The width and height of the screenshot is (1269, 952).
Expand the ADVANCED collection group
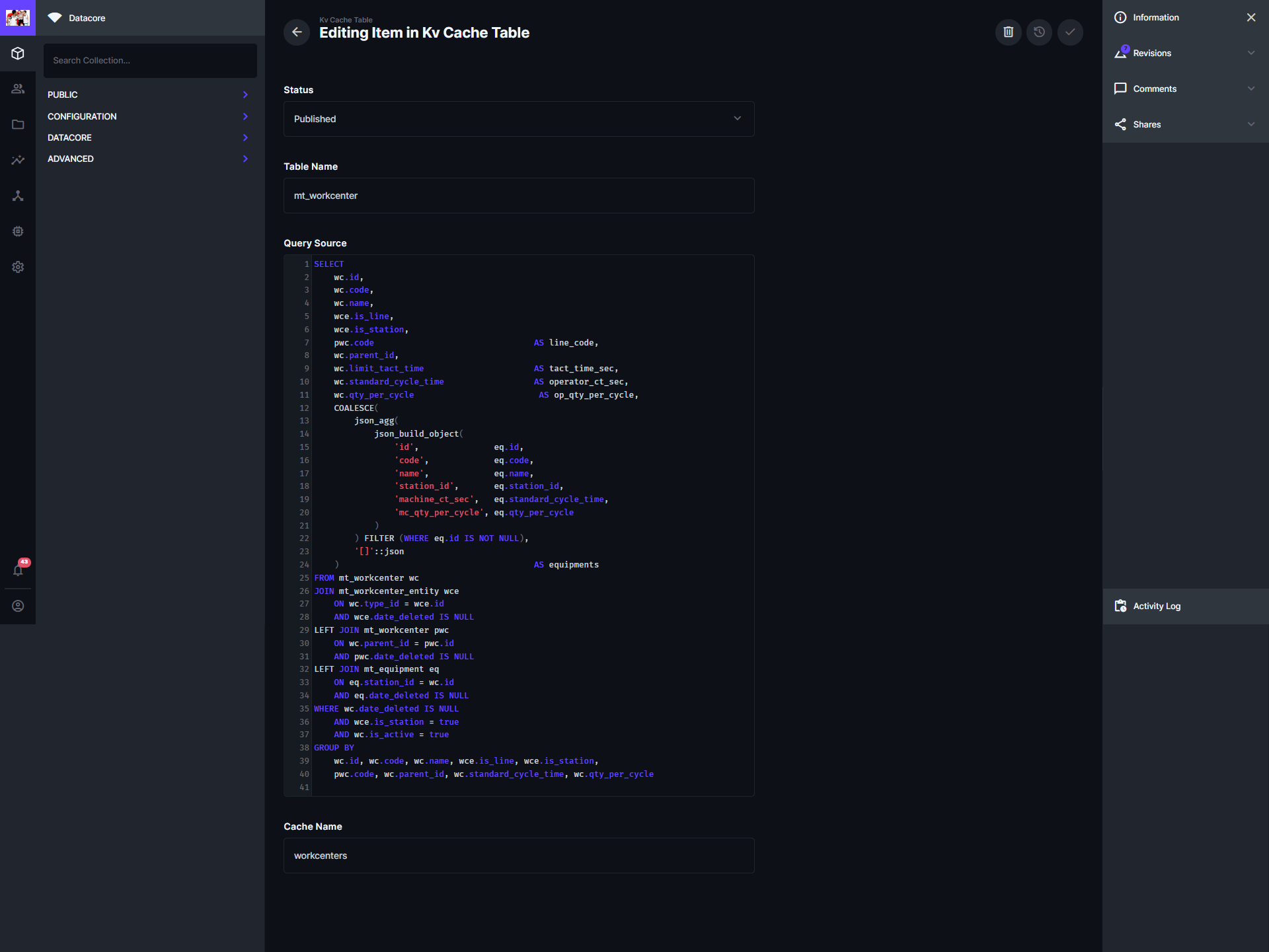point(150,159)
